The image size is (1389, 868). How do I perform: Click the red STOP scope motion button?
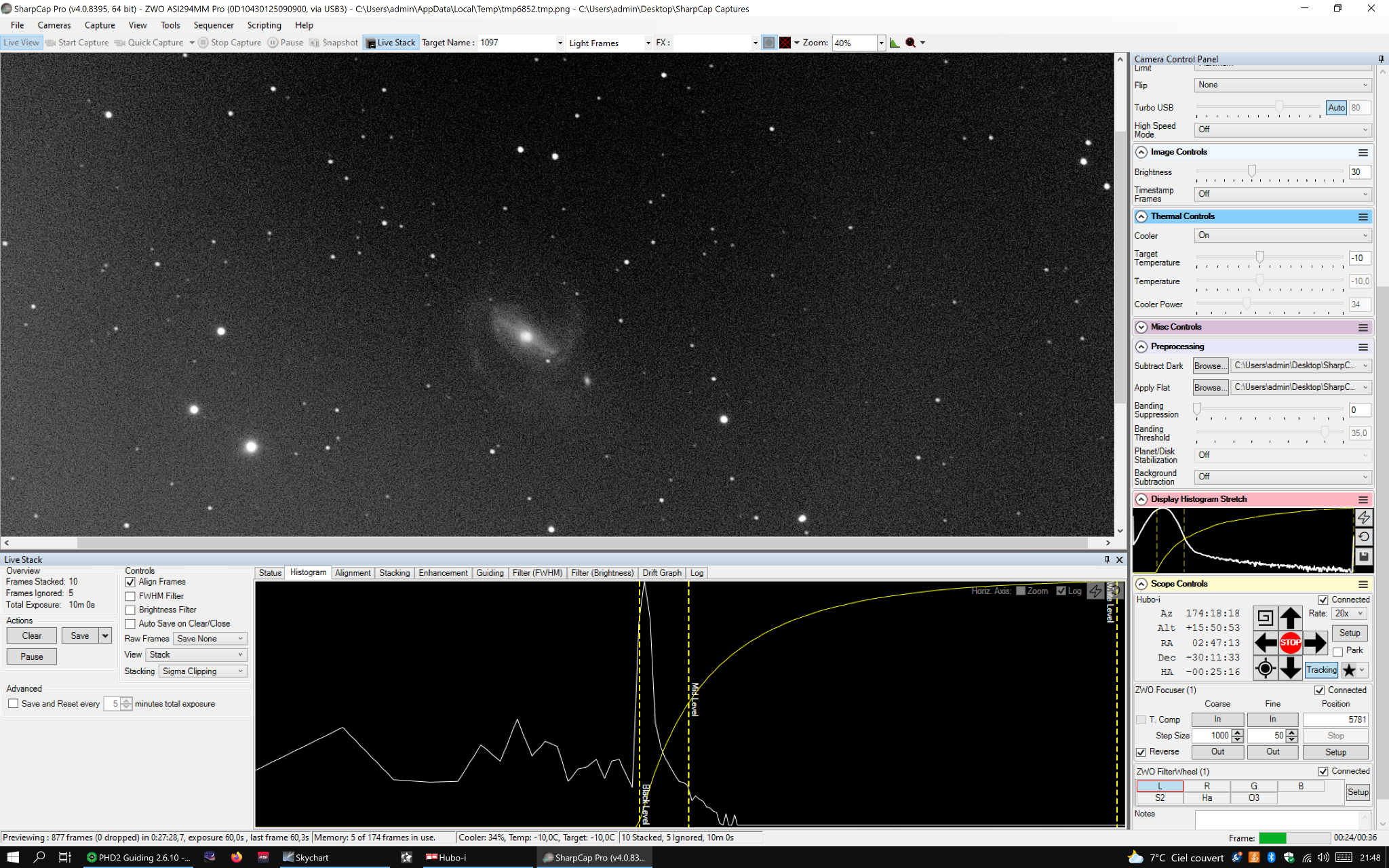click(1290, 642)
